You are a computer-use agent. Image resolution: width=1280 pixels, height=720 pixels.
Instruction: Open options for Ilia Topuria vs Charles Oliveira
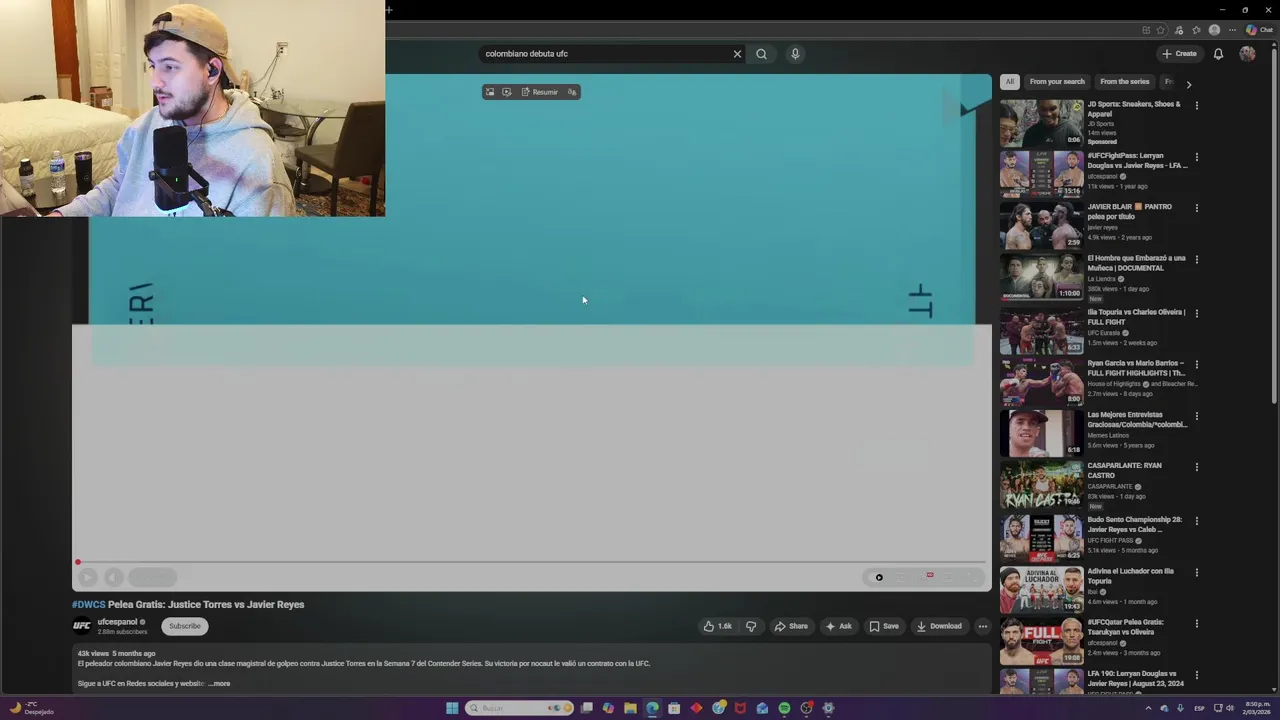1197,313
